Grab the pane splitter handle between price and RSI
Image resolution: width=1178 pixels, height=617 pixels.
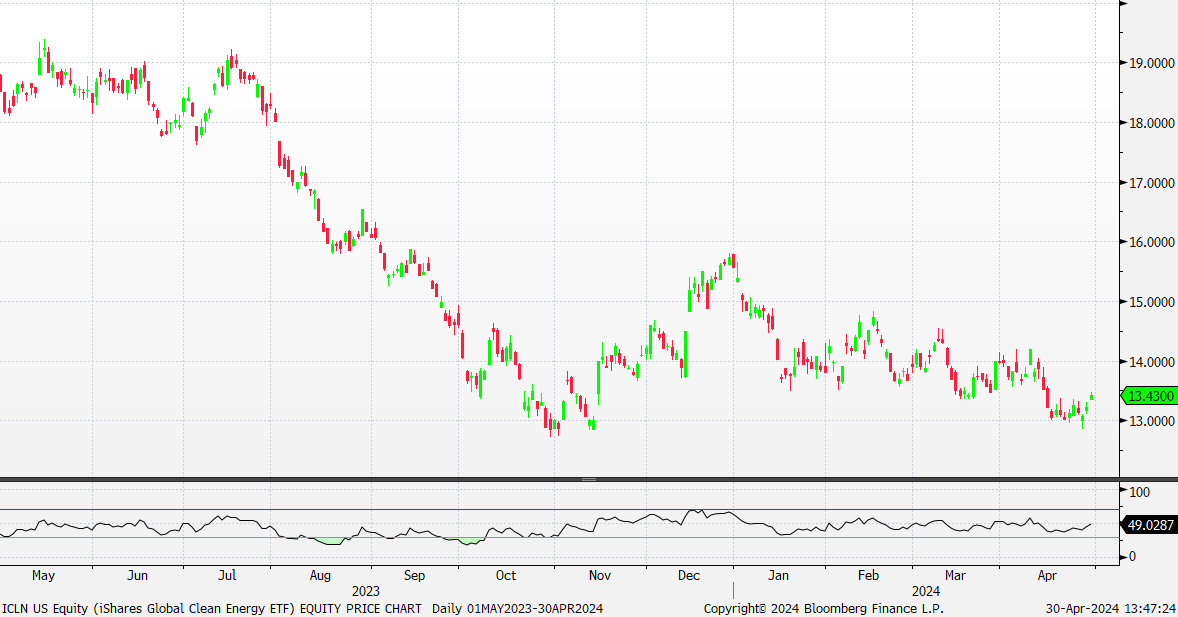pyautogui.click(x=589, y=479)
